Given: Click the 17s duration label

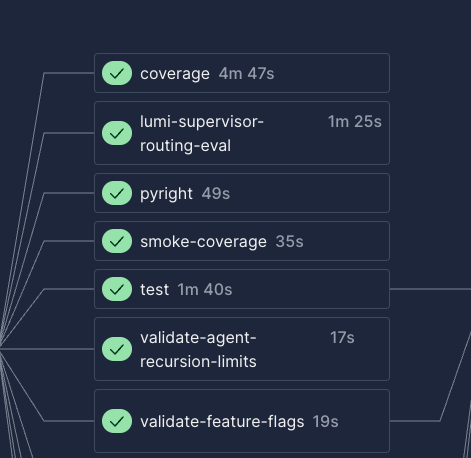Looking at the screenshot, I should 342,338.
